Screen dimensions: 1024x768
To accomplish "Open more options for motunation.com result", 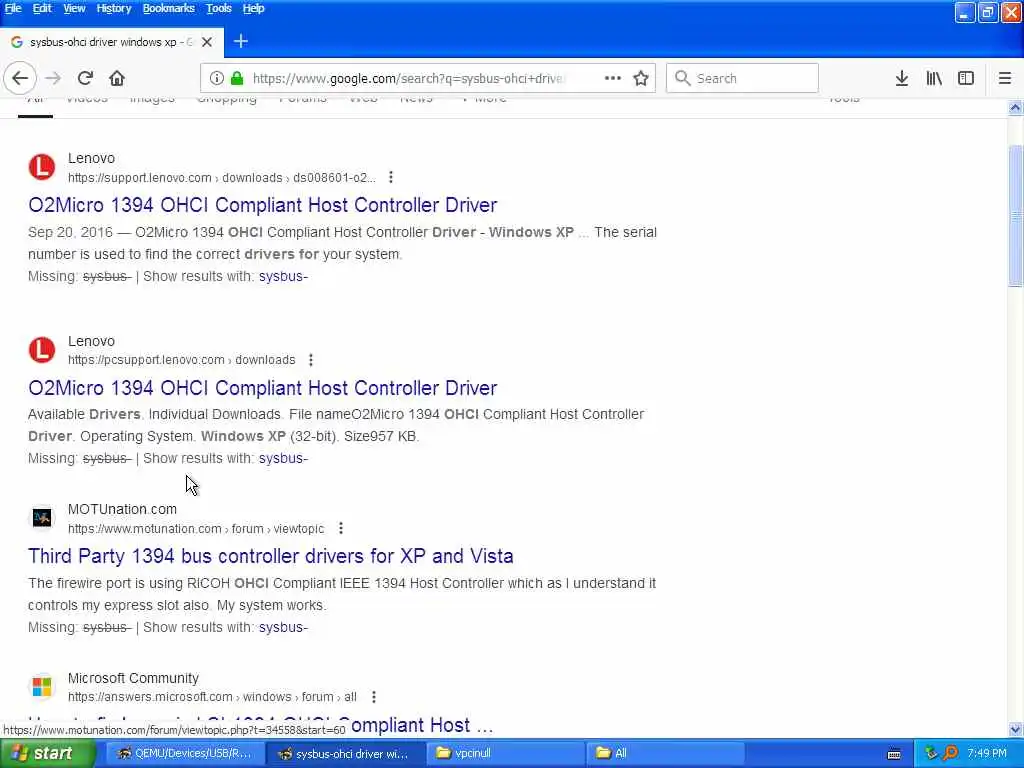I will 341,528.
